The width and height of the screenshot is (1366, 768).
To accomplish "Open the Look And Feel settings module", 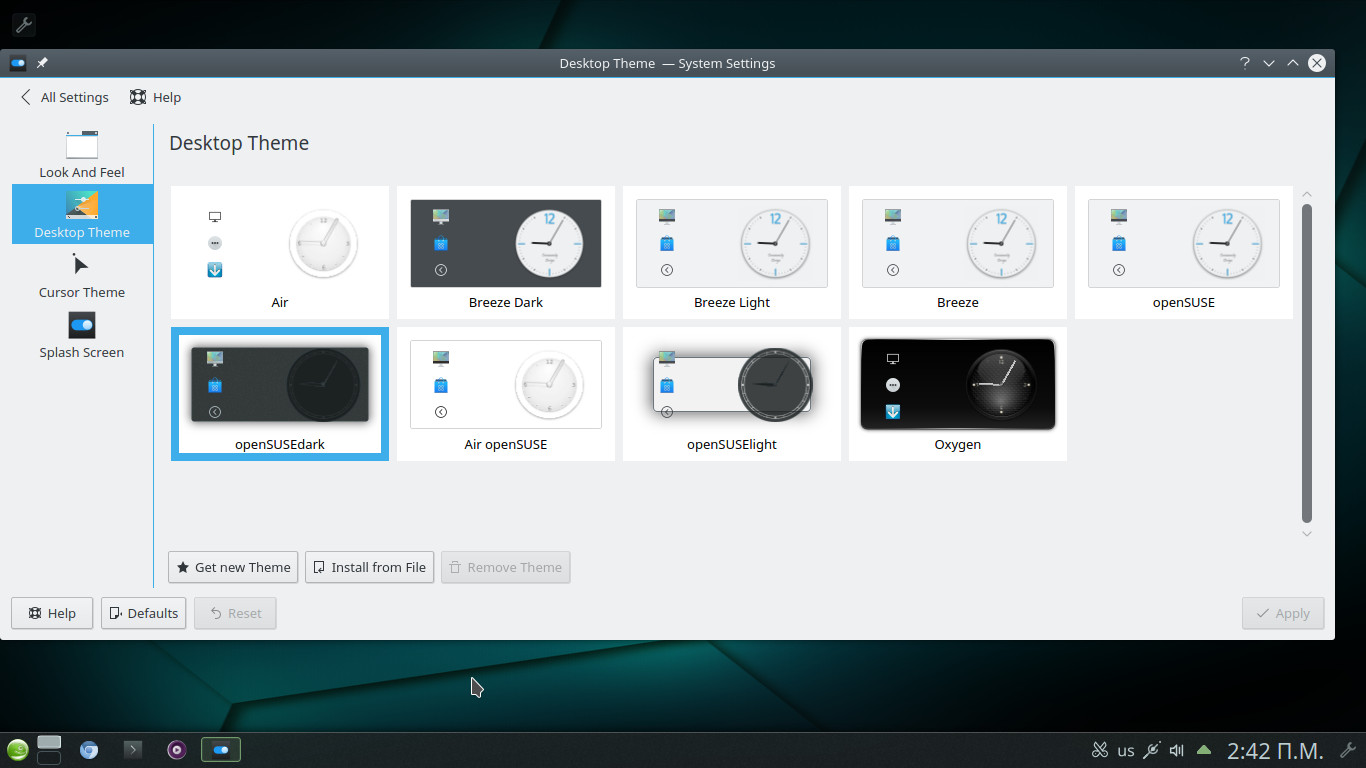I will (x=82, y=154).
